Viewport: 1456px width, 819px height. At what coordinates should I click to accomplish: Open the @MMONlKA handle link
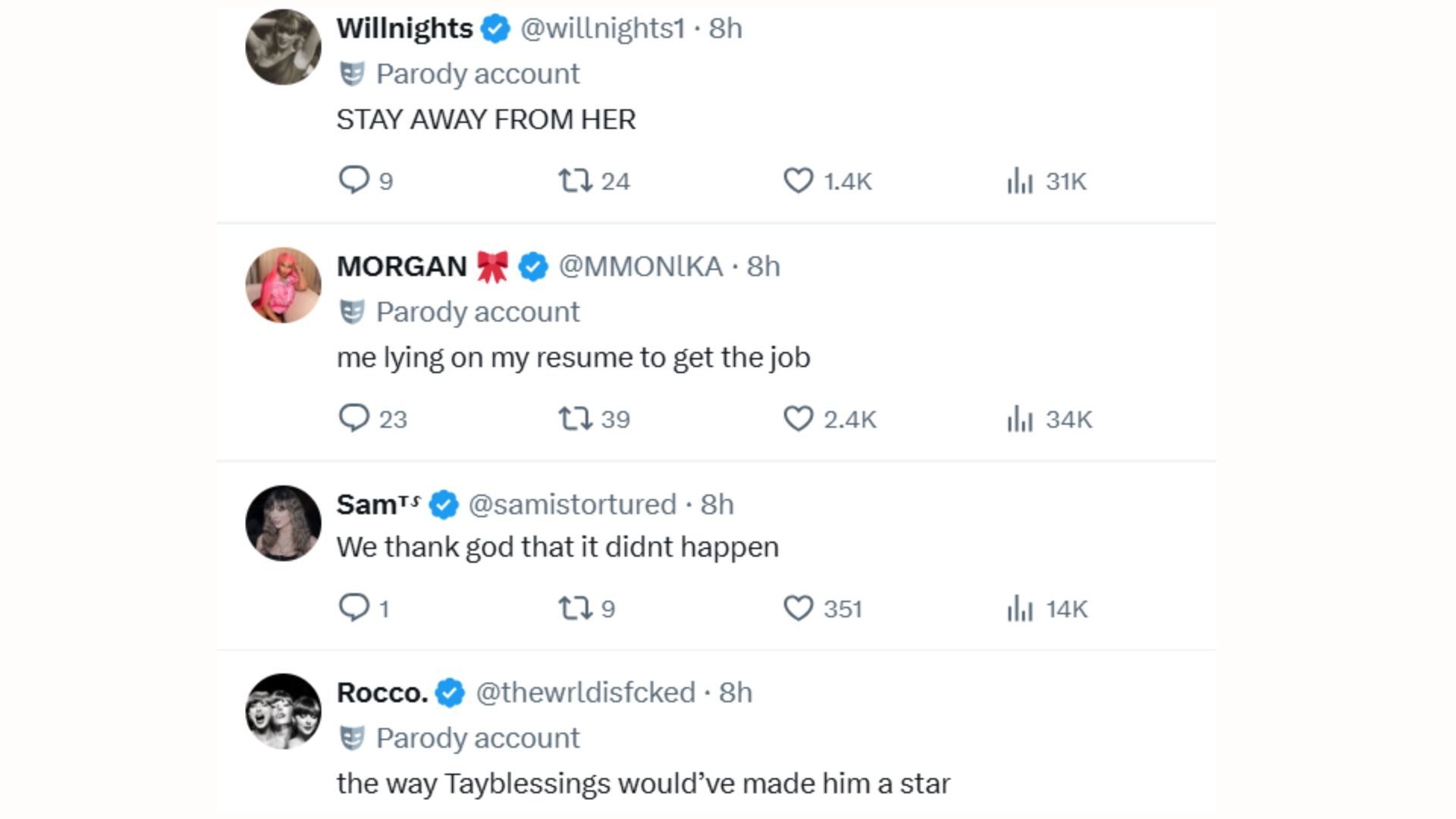pos(640,266)
